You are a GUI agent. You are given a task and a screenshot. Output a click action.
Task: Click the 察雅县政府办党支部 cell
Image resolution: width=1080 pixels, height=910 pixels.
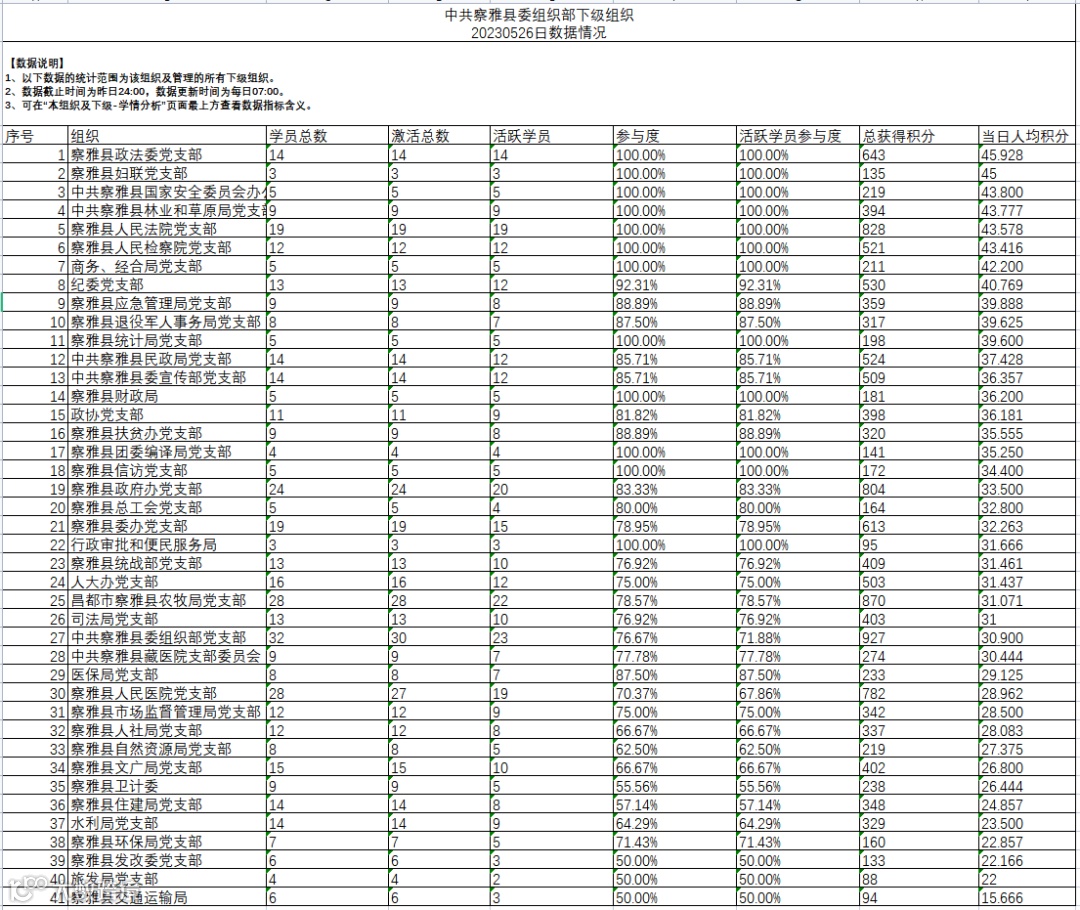tap(167, 489)
